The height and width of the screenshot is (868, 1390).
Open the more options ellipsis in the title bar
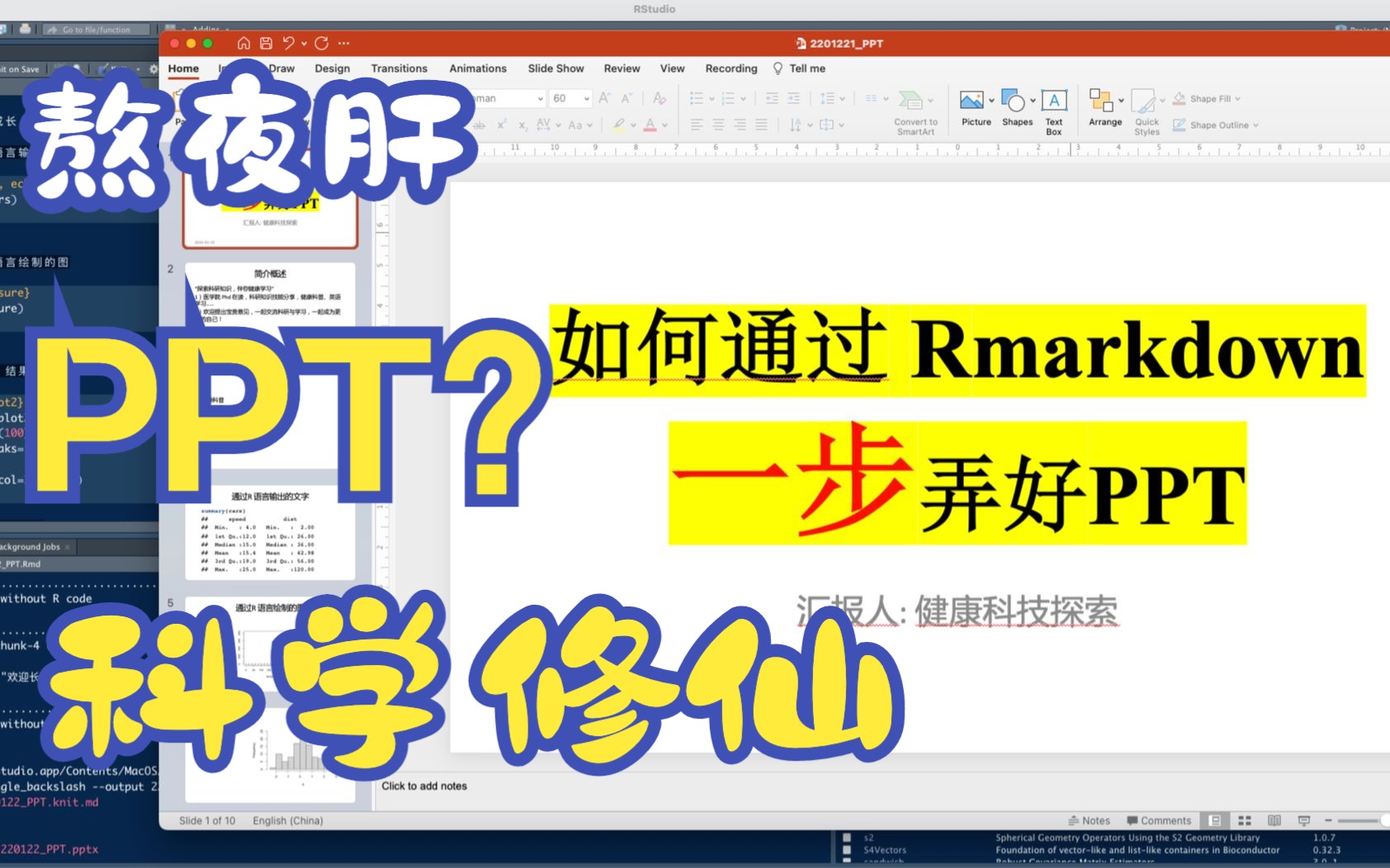point(344,43)
